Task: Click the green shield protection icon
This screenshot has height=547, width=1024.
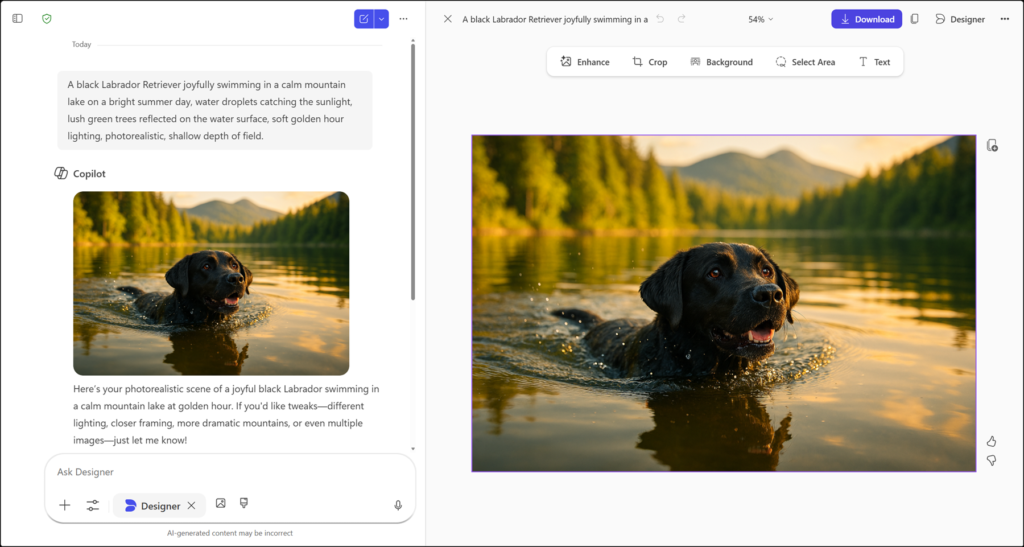Action: pos(47,19)
